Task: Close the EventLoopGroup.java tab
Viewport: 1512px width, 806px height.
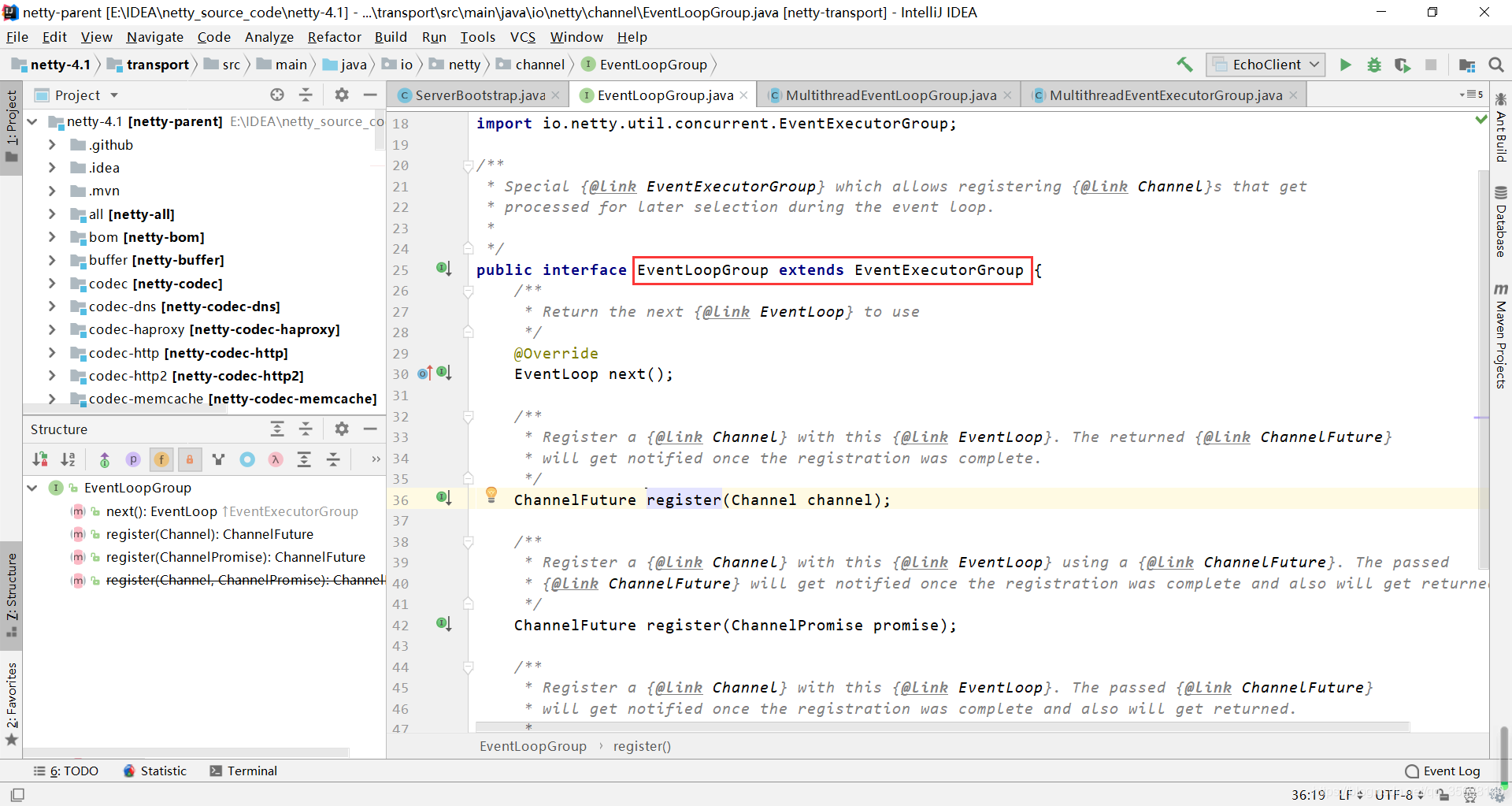Action: (x=743, y=95)
